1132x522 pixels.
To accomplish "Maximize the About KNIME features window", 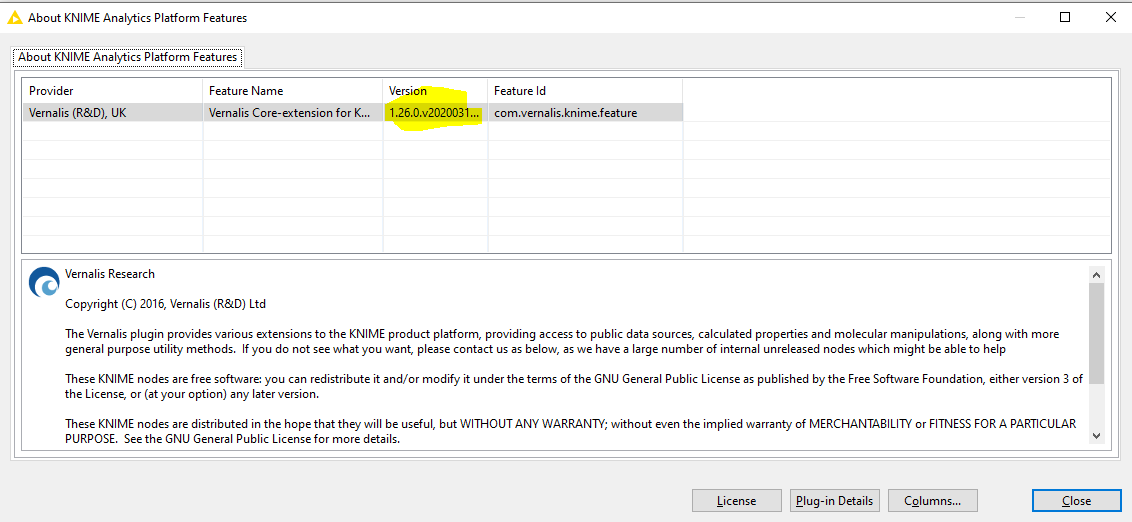I will point(1065,17).
